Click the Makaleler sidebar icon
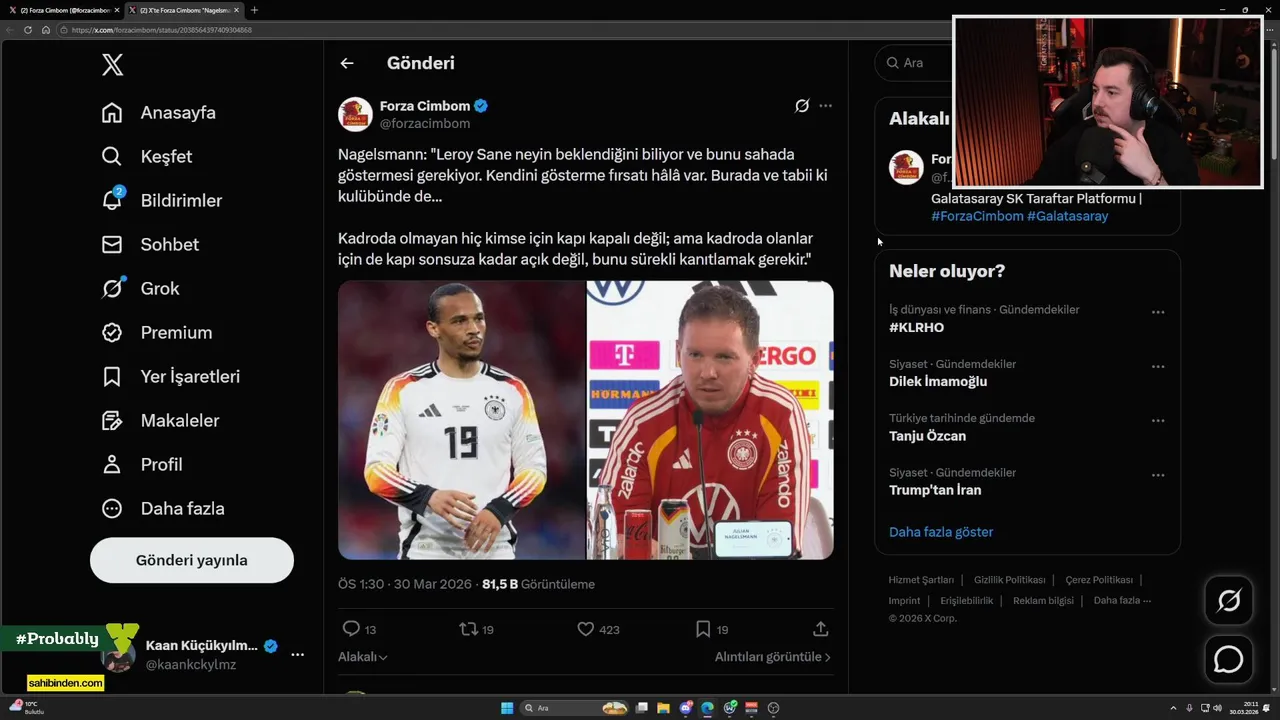This screenshot has height=720, width=1280. click(112, 421)
